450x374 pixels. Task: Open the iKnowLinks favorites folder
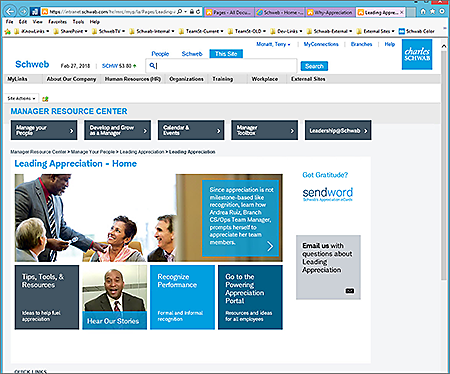tap(32, 31)
